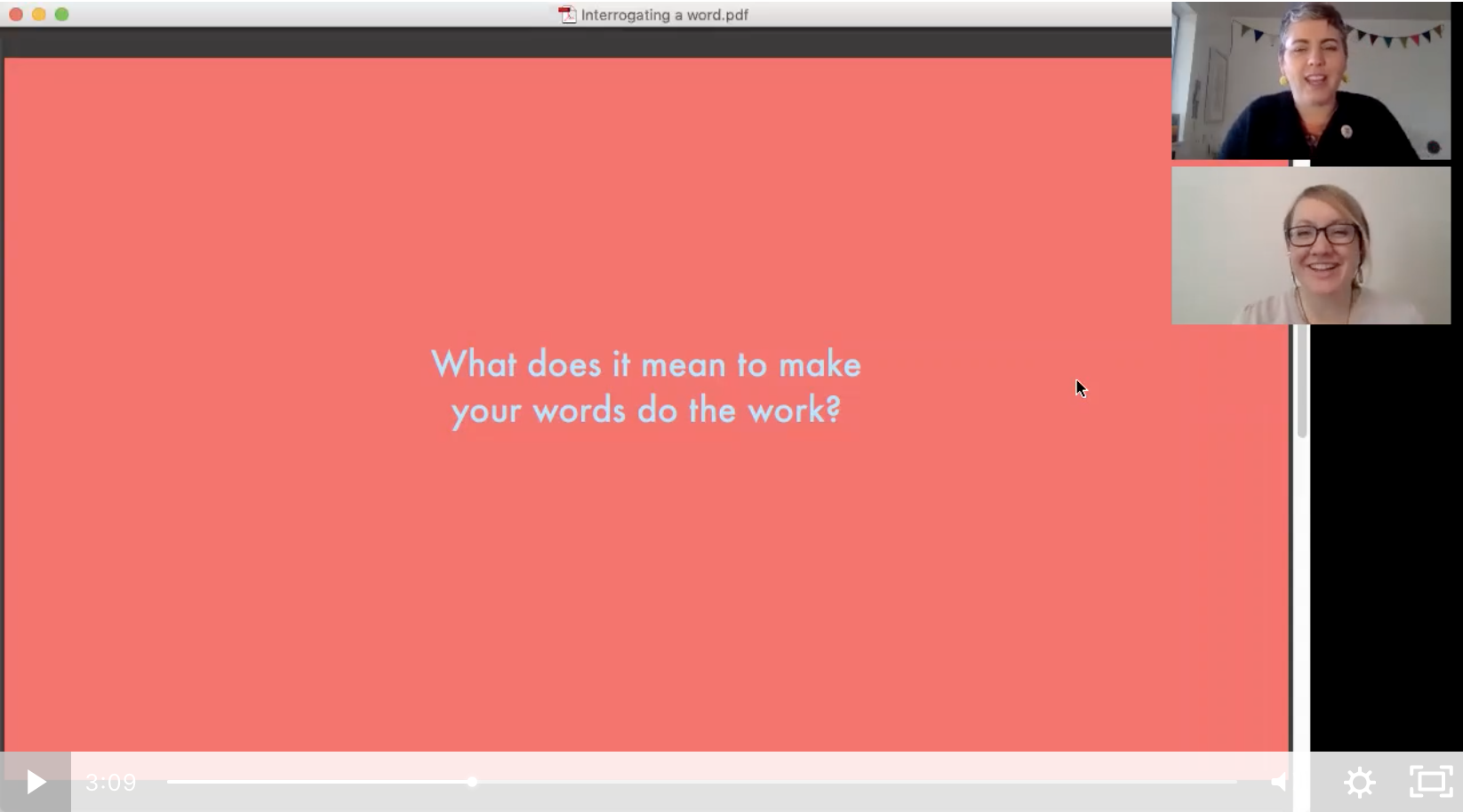The image size is (1463, 812).
Task: Seek using the video progress bar
Action: [x=702, y=782]
